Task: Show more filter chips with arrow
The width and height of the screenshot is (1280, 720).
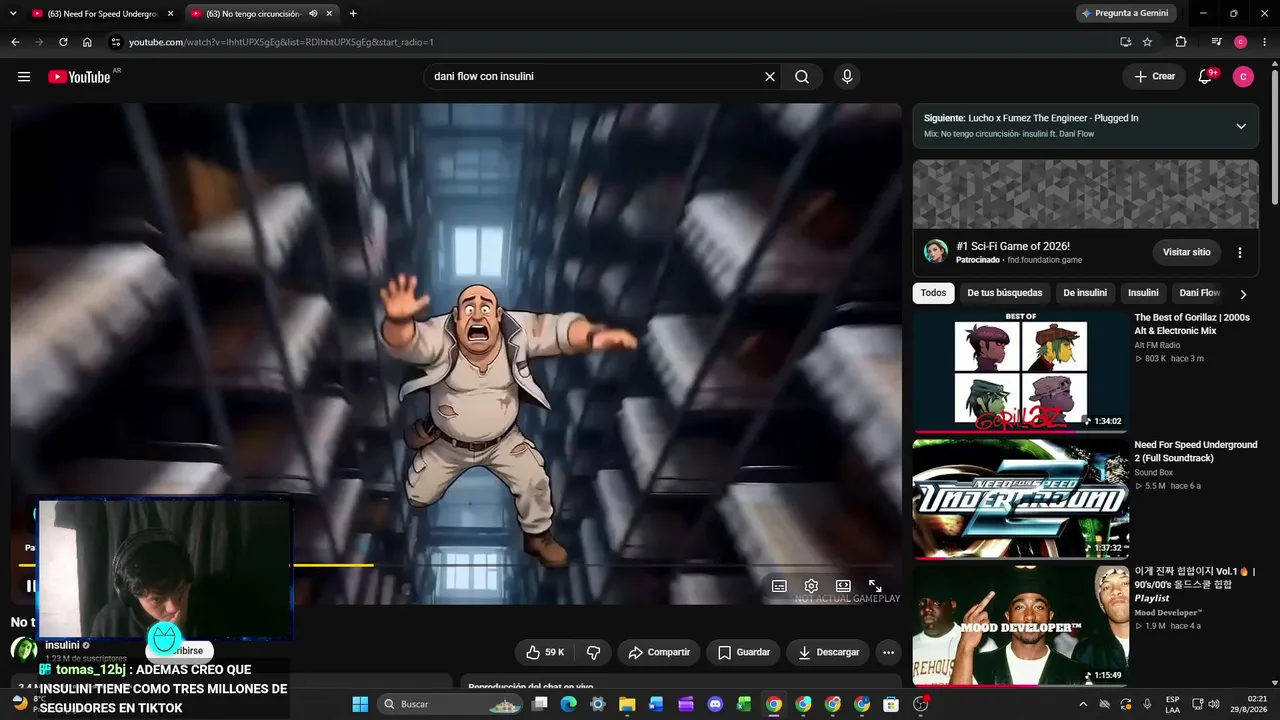Action: (1243, 294)
